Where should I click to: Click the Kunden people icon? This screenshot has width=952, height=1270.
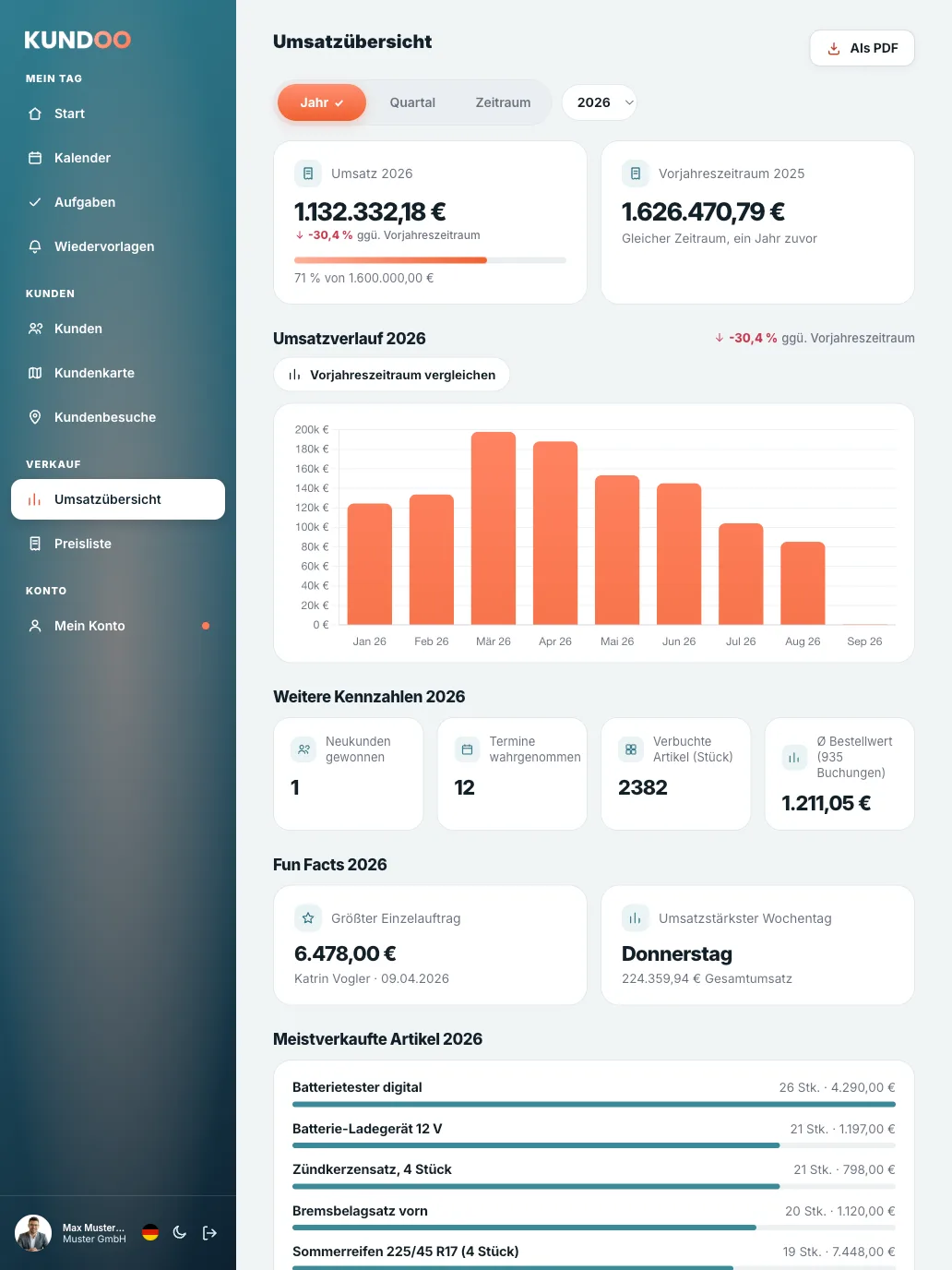[35, 329]
